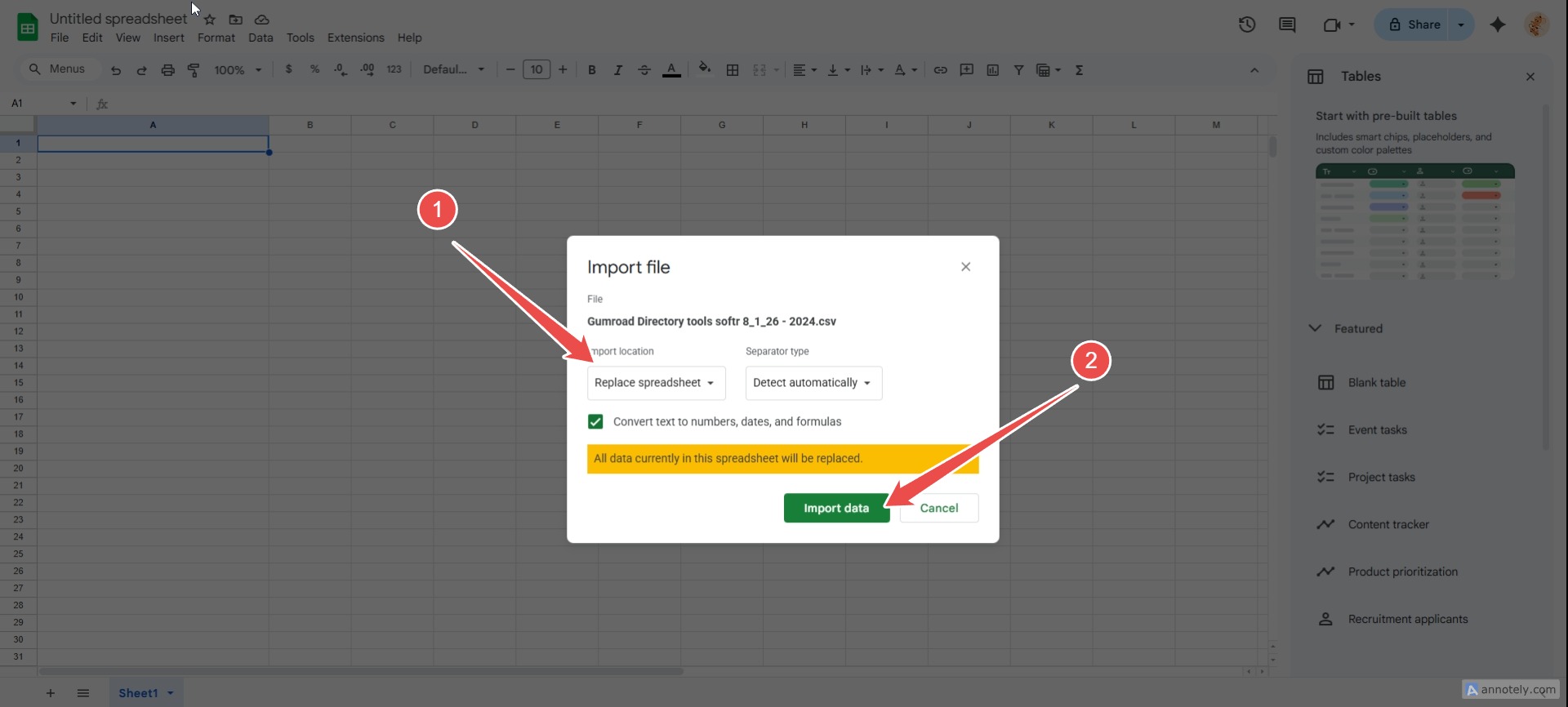The image size is (1568, 707).
Task: Open the Extensions menu
Action: click(355, 38)
